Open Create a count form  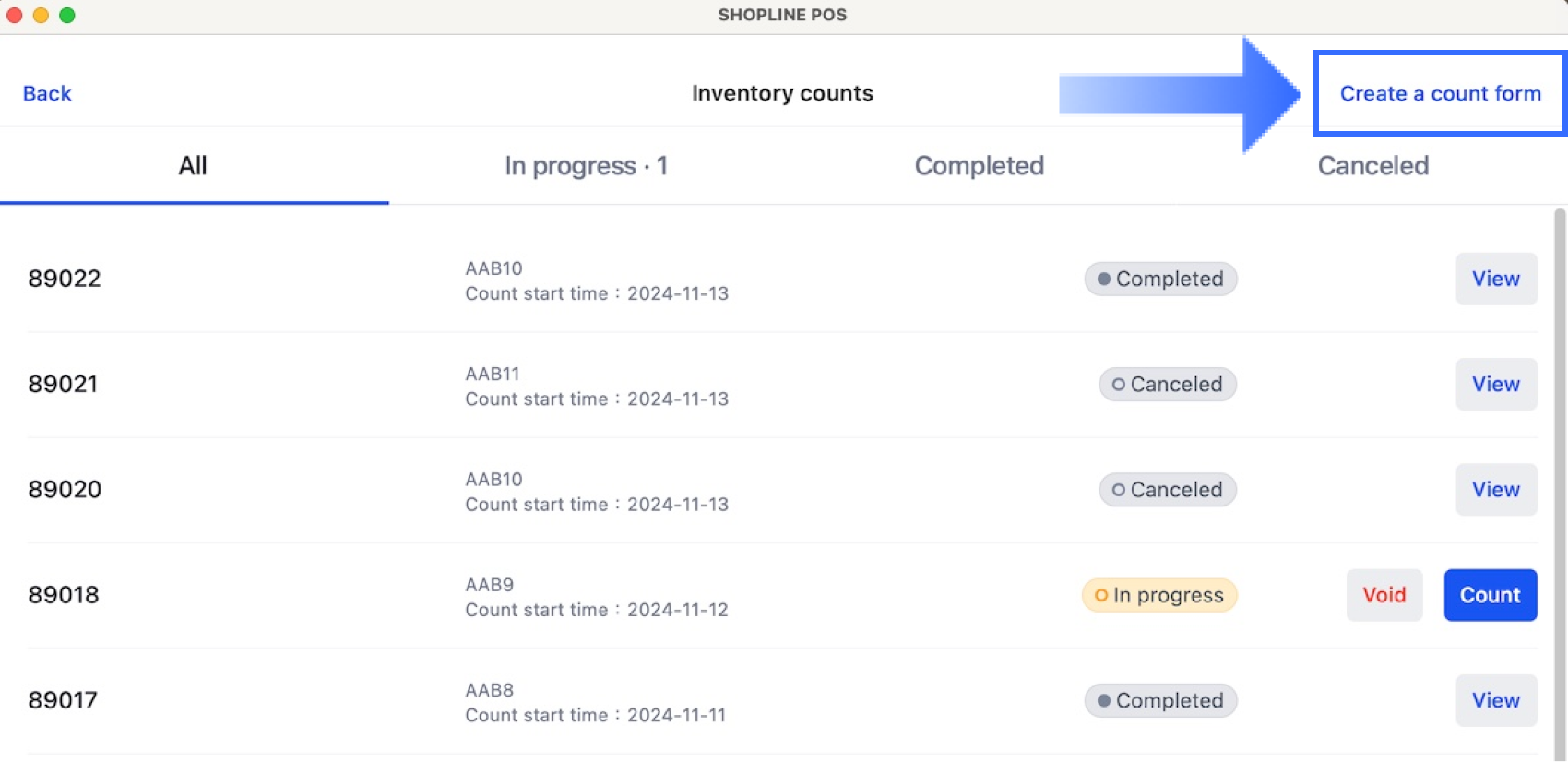click(x=1440, y=93)
